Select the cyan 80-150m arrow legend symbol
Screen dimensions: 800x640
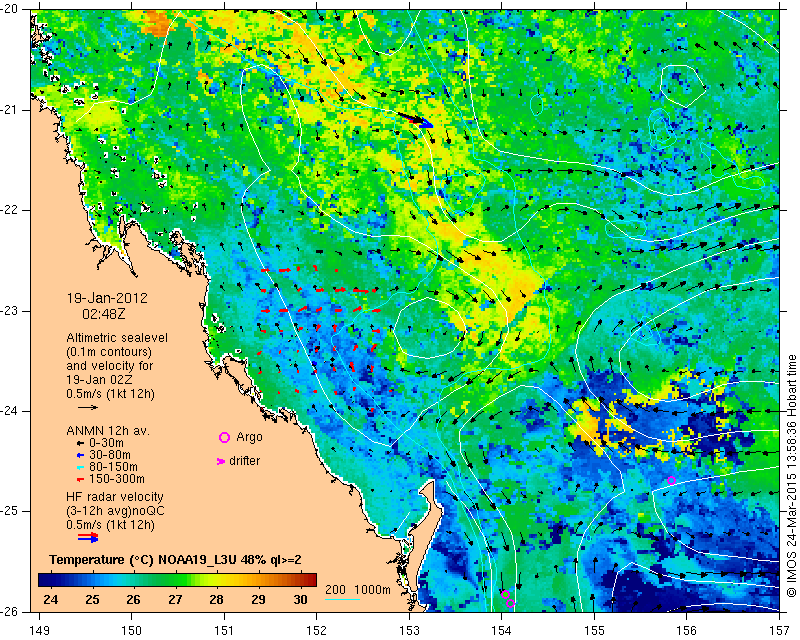click(80, 467)
